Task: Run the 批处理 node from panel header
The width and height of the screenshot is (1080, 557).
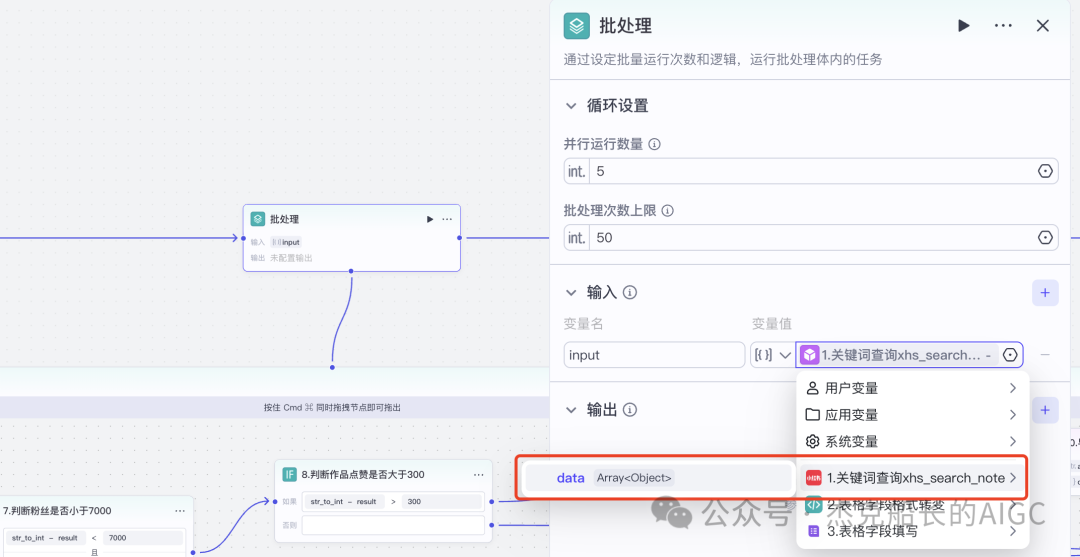Action: [x=964, y=25]
